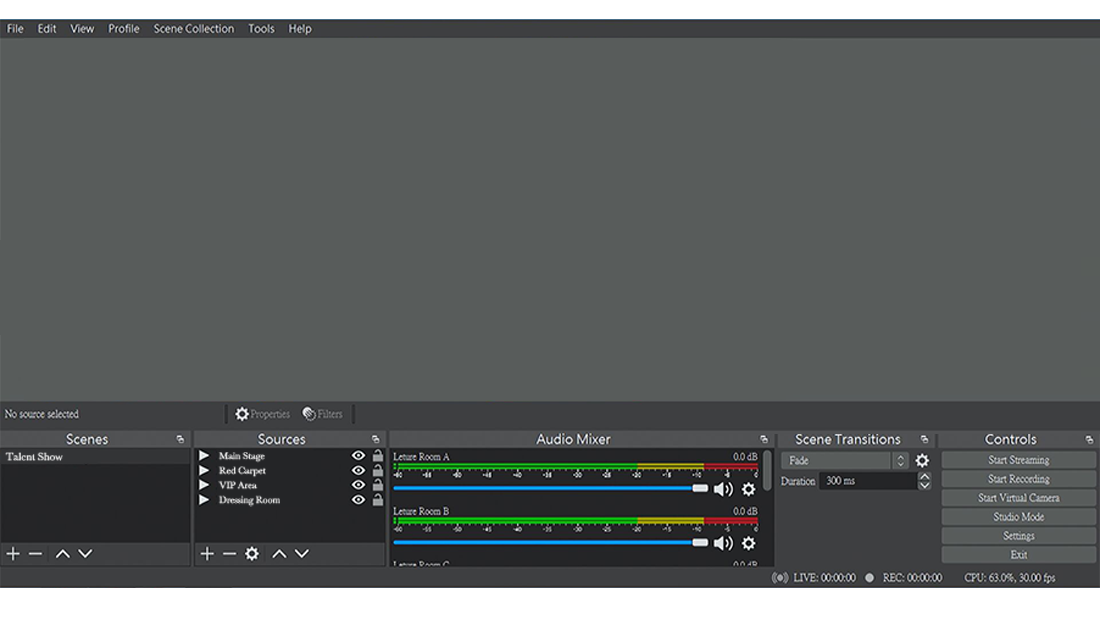Pop out the Scenes dock
This screenshot has width=1100, height=620.
coord(180,440)
